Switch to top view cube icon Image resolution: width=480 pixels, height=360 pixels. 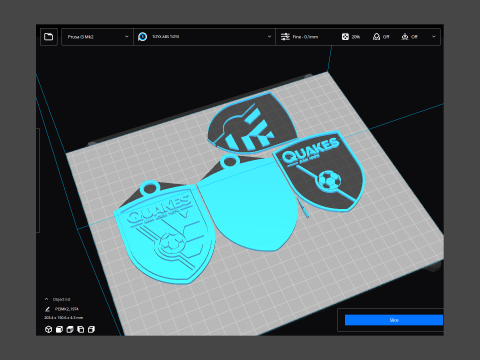[70, 329]
